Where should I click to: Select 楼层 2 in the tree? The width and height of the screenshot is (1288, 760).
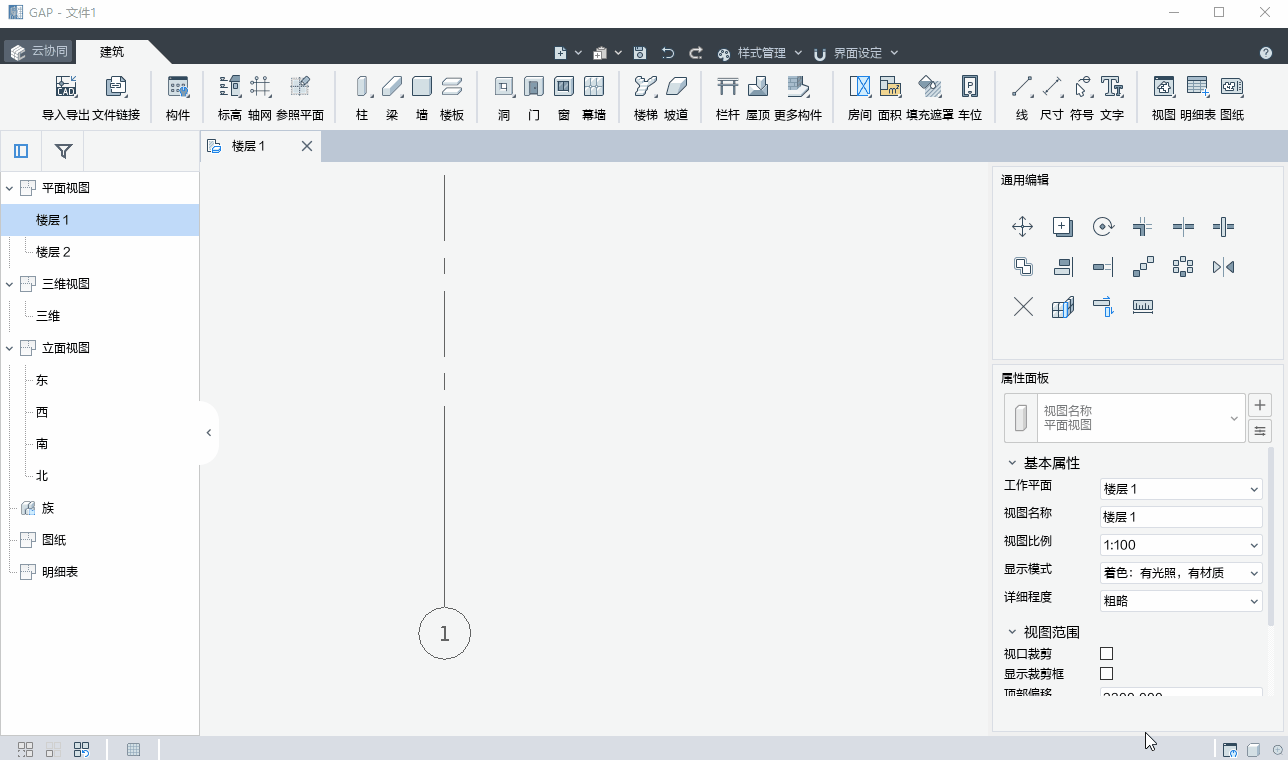tap(53, 252)
